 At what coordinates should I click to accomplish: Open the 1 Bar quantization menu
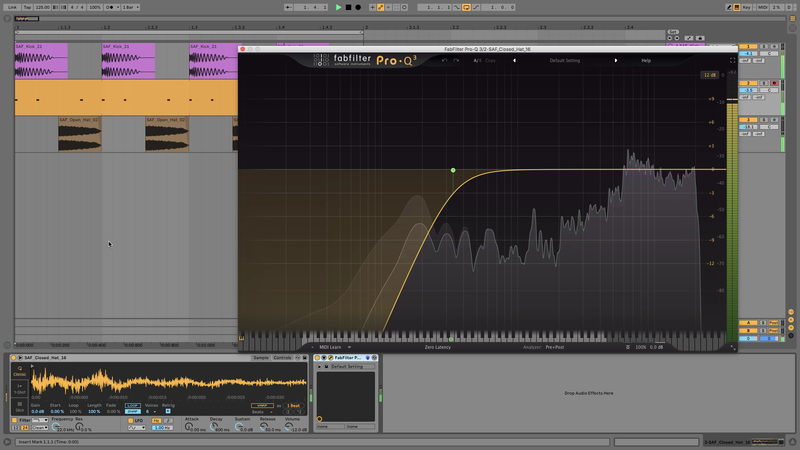[131, 7]
